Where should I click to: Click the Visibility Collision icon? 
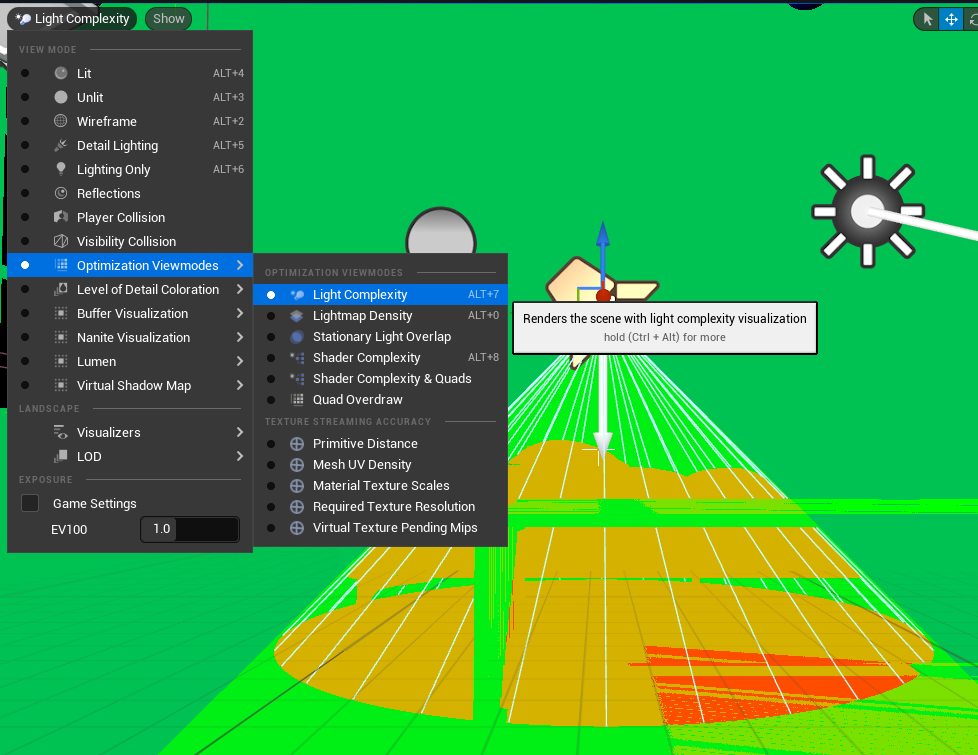(61, 241)
